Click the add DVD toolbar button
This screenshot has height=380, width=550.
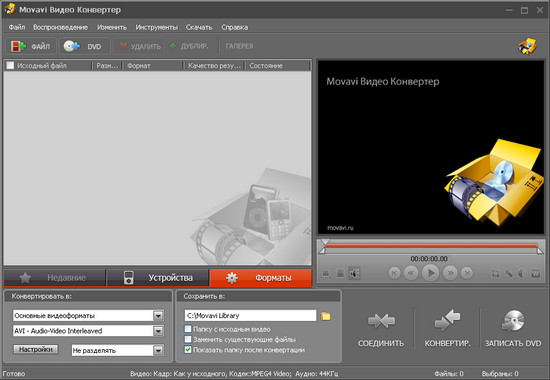pos(85,46)
